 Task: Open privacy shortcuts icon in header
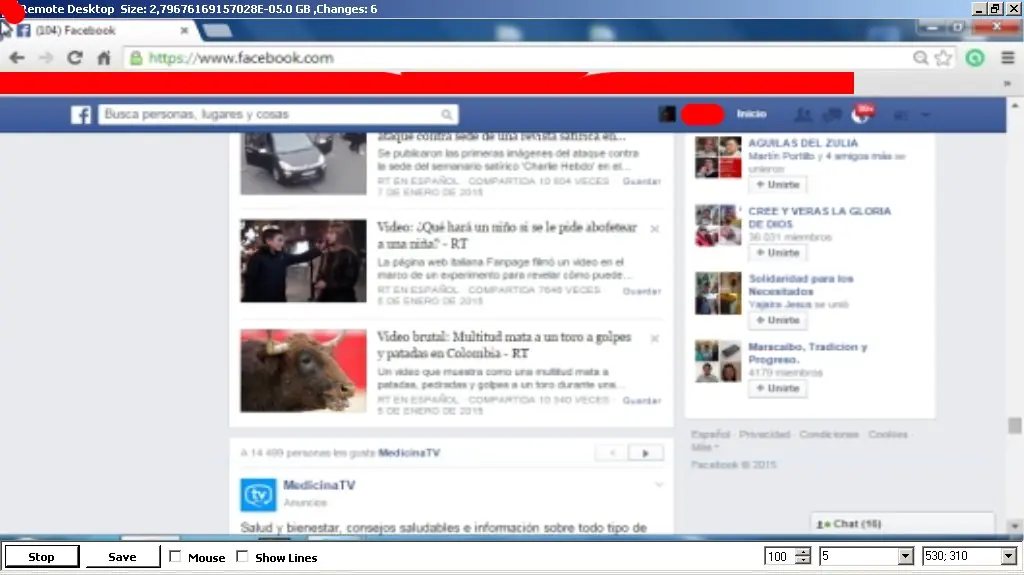[x=901, y=115]
